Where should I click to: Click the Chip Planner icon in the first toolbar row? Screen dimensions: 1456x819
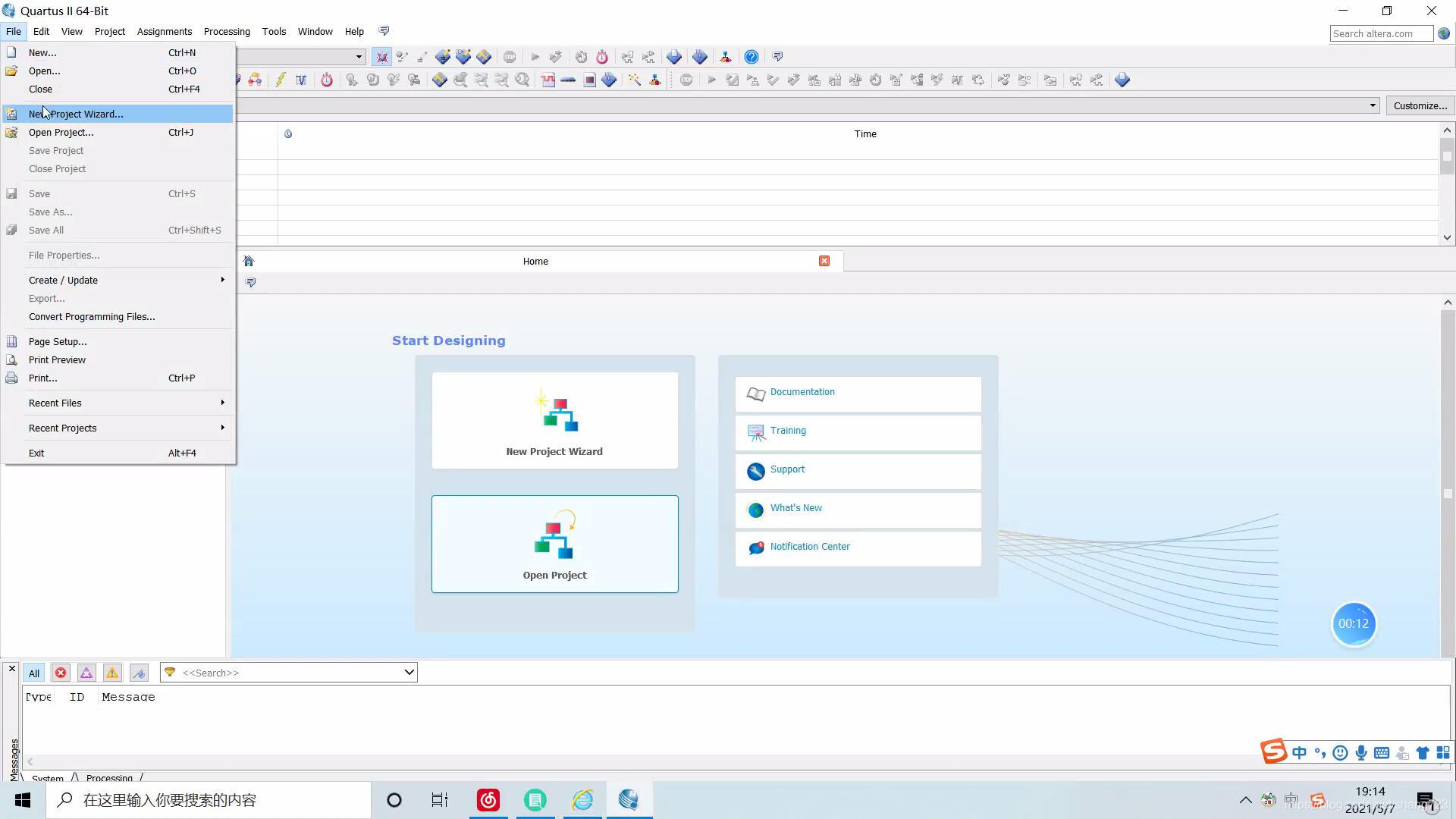click(x=484, y=57)
